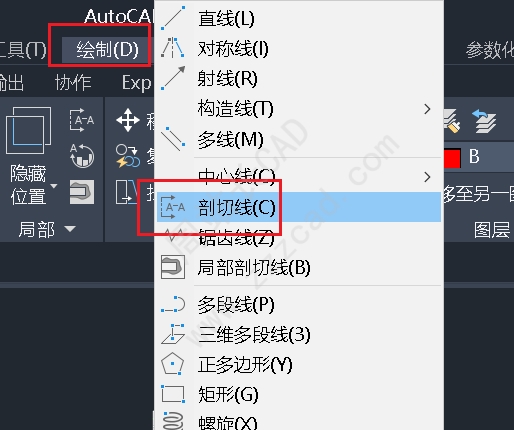514x430 pixels.
Task: Click the 局部剖切线(B) icon
Action: pyautogui.click(x=173, y=267)
